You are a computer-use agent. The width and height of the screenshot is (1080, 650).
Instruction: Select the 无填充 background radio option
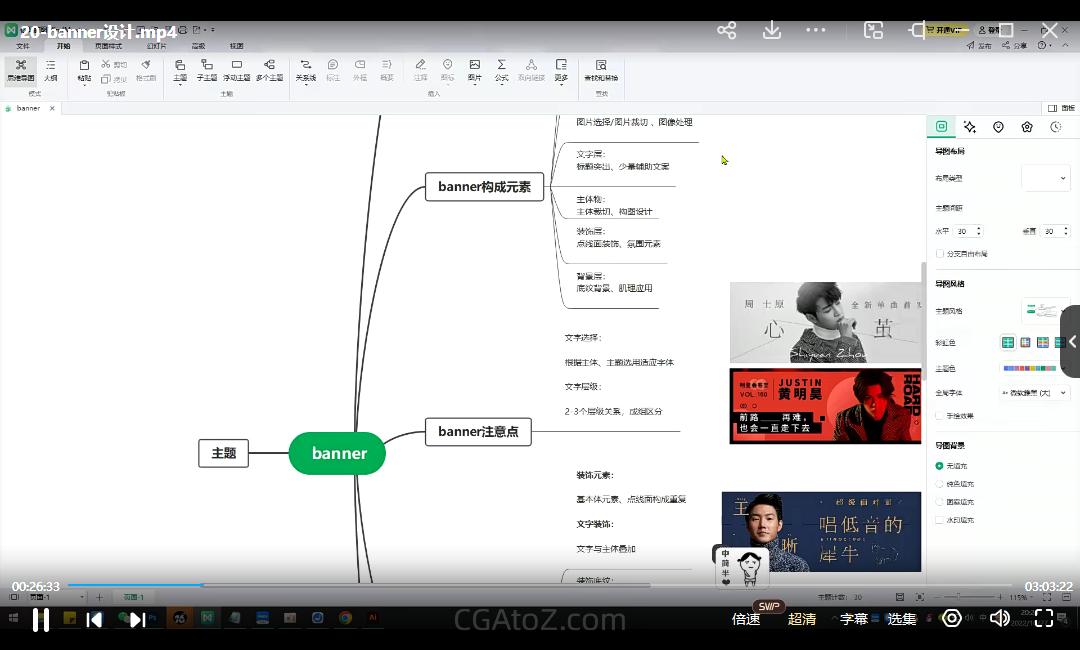(940, 466)
